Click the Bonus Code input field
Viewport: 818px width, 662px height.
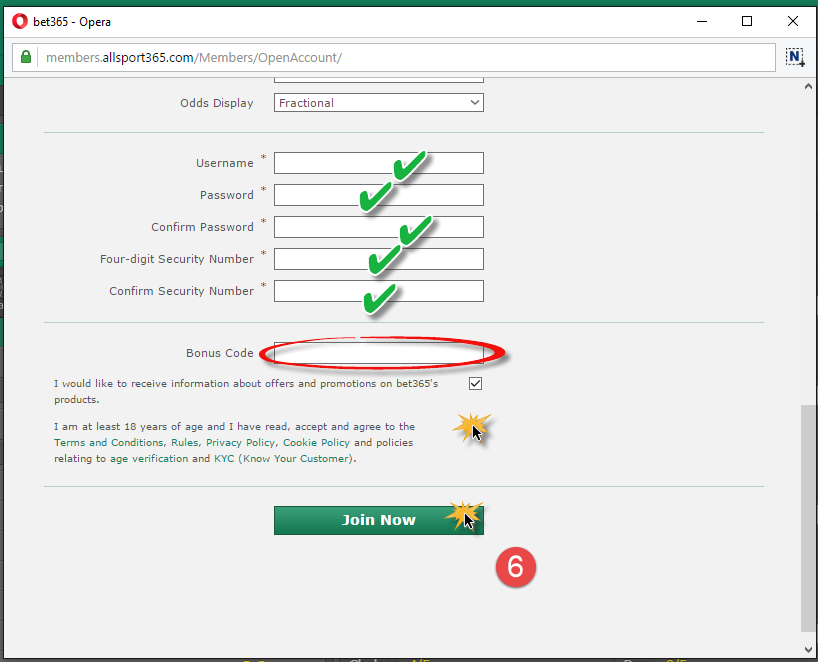pyautogui.click(x=379, y=353)
